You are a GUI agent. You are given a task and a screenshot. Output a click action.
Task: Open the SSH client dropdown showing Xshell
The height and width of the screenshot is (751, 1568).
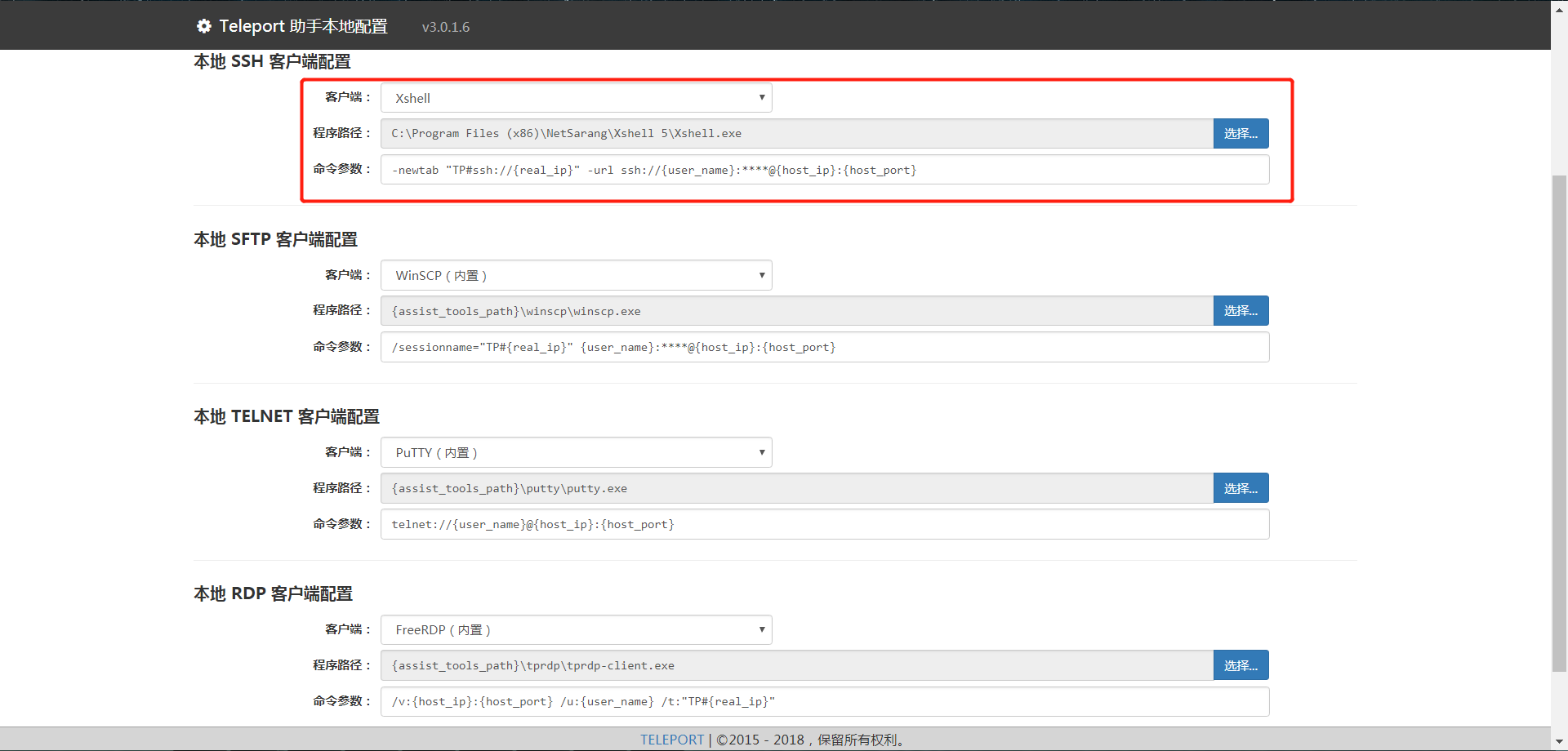pos(577,98)
